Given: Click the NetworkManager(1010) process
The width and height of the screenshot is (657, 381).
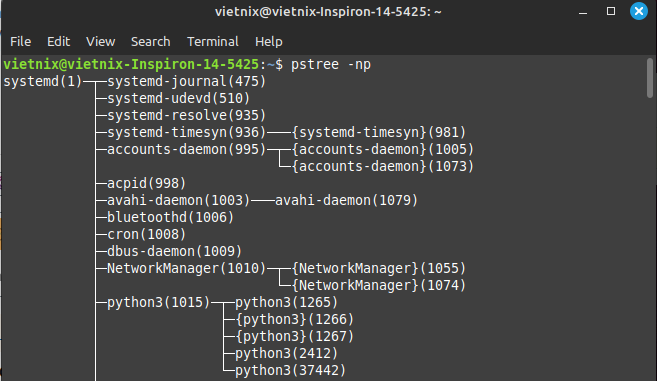Looking at the screenshot, I should pos(186,268).
